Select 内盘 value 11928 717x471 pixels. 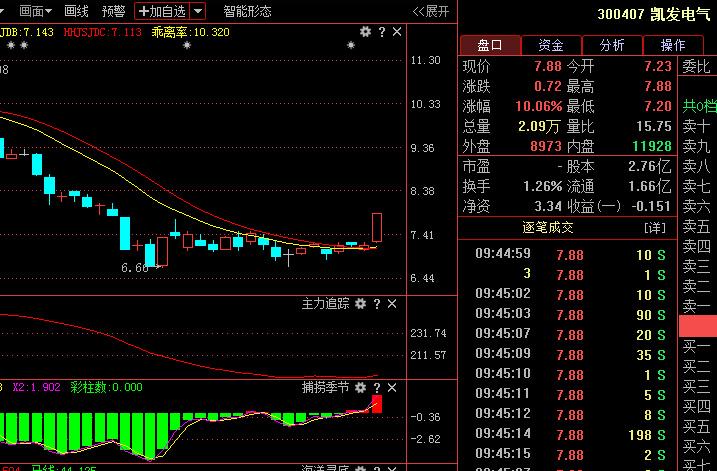(652, 146)
